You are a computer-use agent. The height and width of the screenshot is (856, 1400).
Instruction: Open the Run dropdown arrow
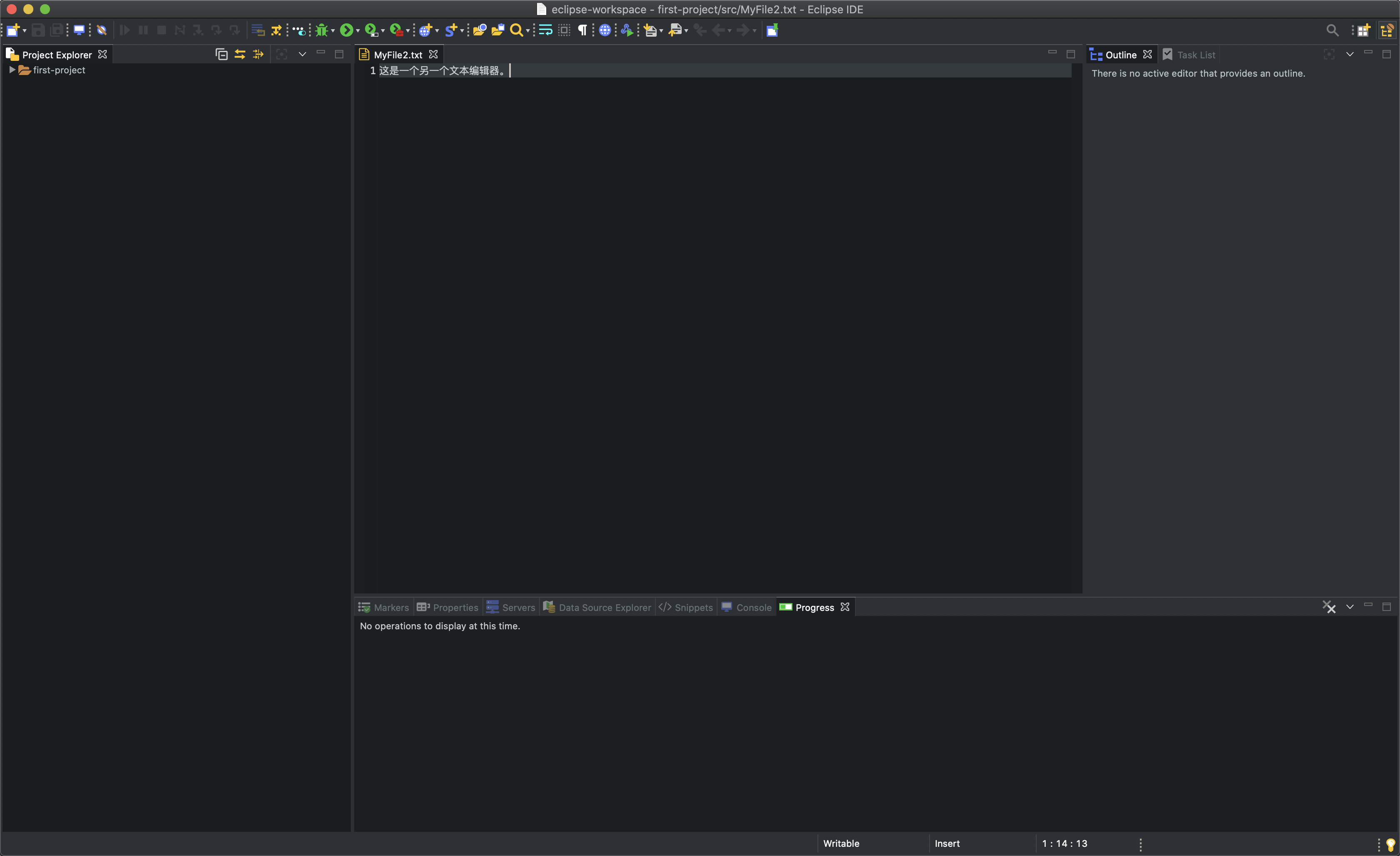pyautogui.click(x=358, y=31)
